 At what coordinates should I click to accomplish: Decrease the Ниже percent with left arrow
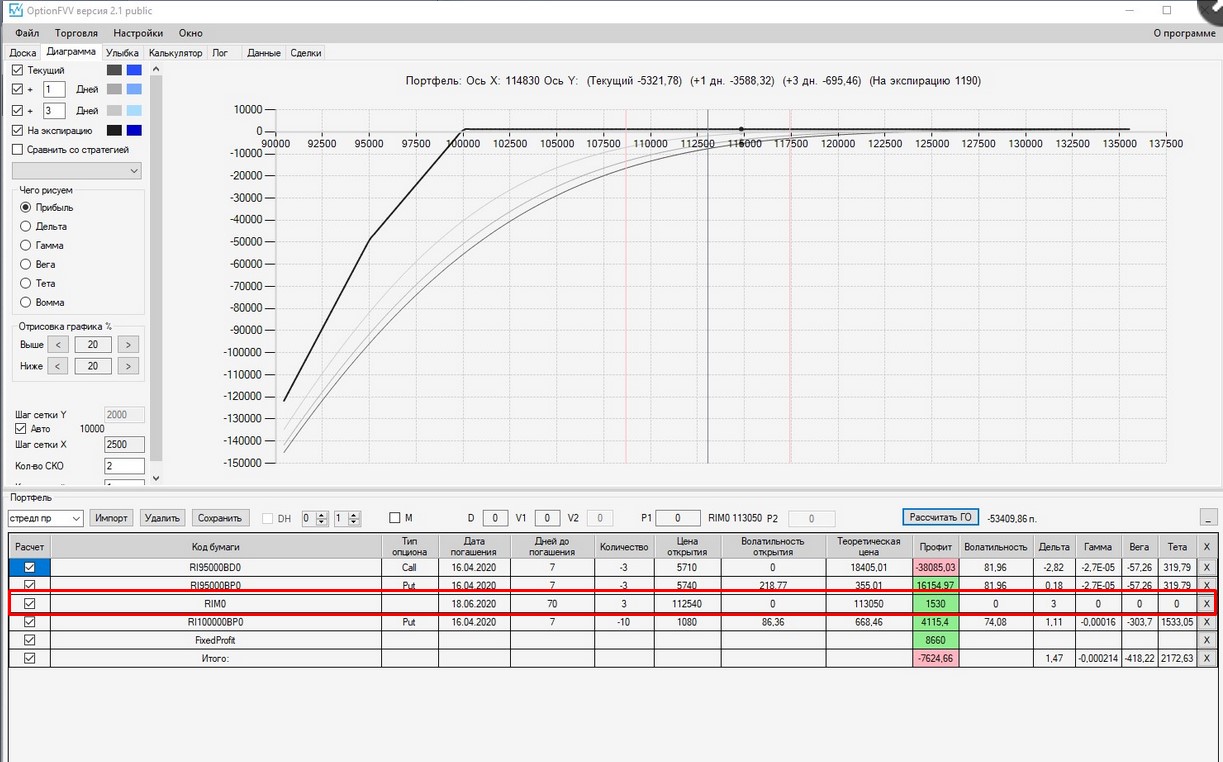58,366
